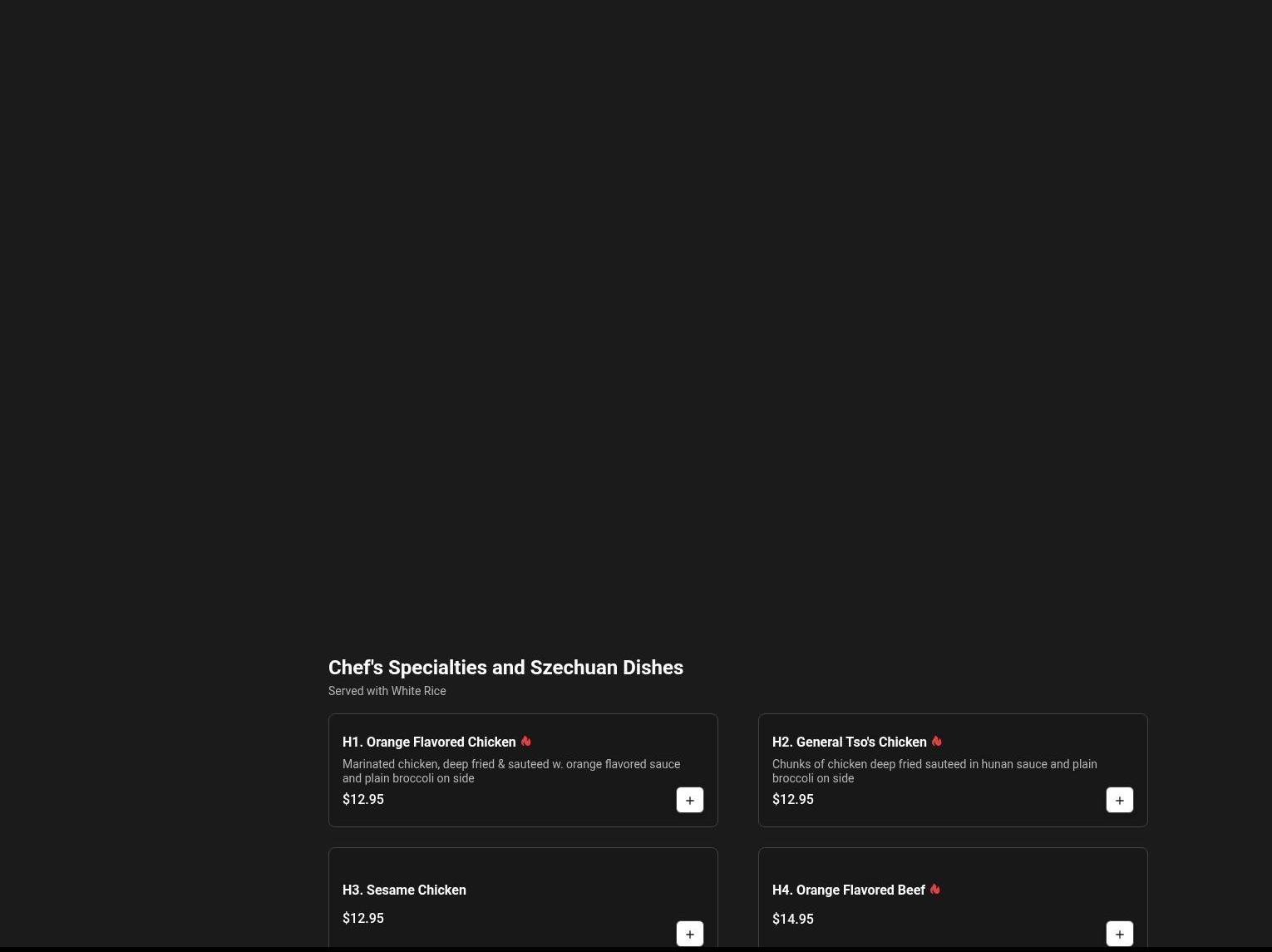Click the spicy flame icon beside General Tso's Chicken
The image size is (1272, 952).
point(936,741)
